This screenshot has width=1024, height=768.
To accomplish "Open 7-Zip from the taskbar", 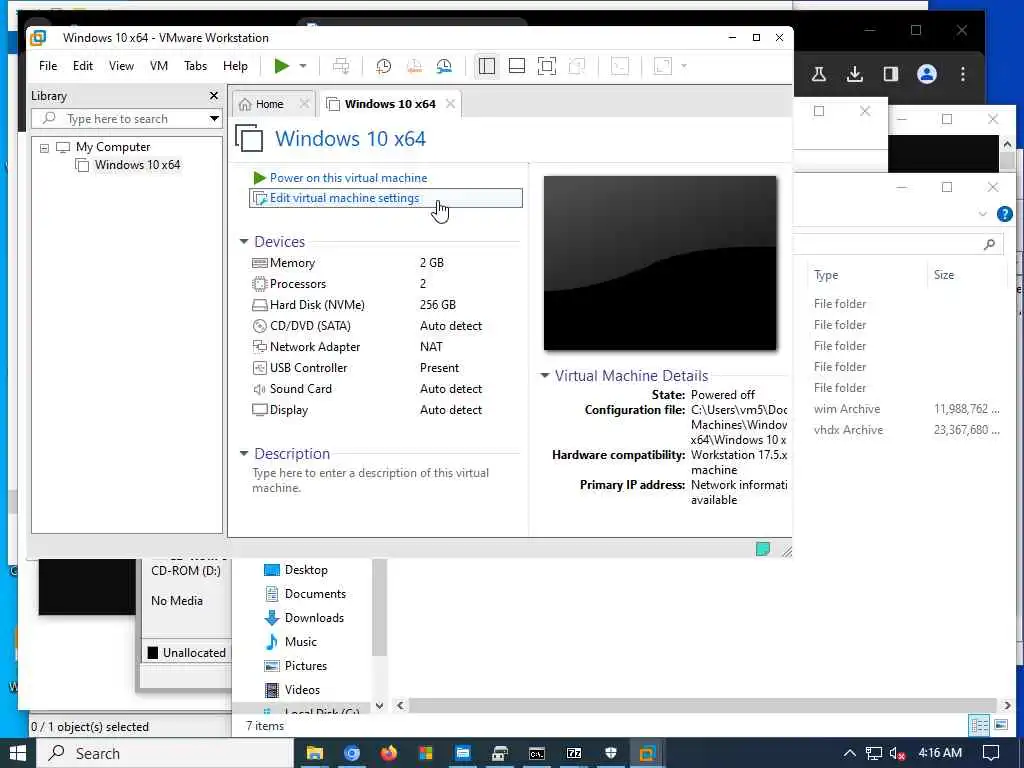I will [574, 754].
